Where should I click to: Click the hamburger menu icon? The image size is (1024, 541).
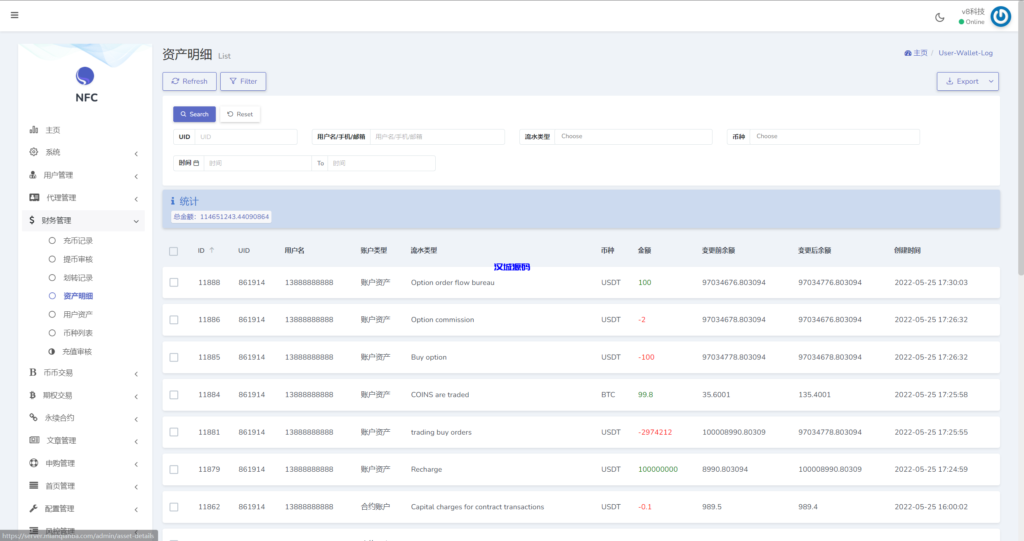(x=14, y=16)
